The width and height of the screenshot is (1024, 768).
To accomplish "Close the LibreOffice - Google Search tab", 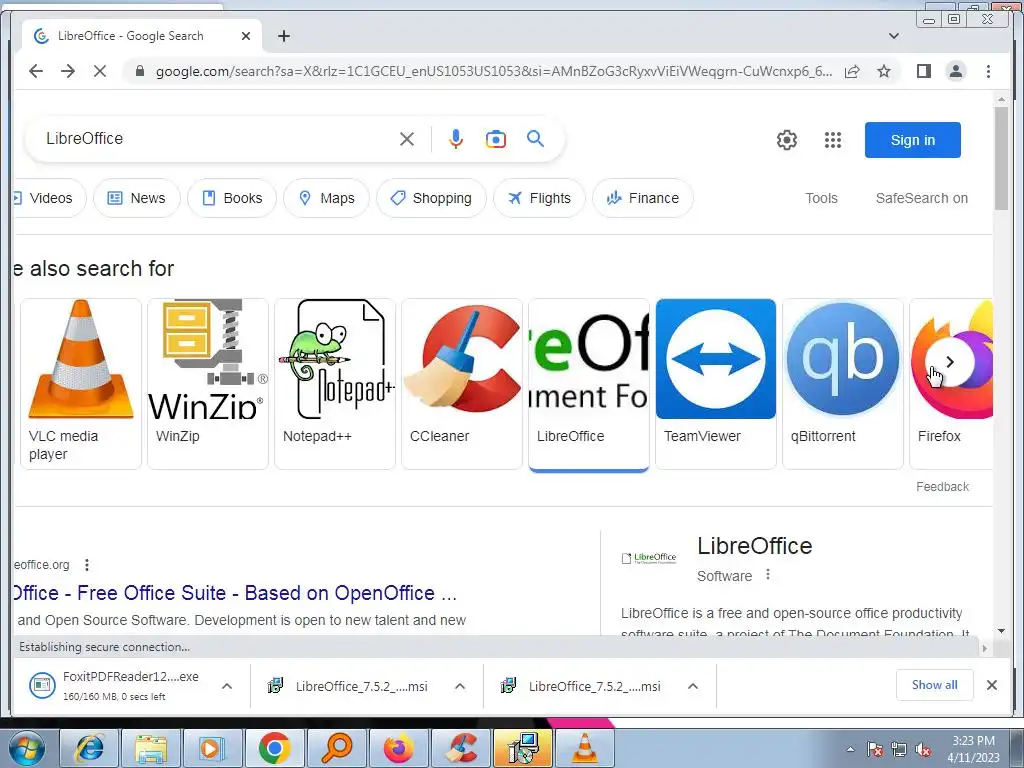I will (246, 36).
